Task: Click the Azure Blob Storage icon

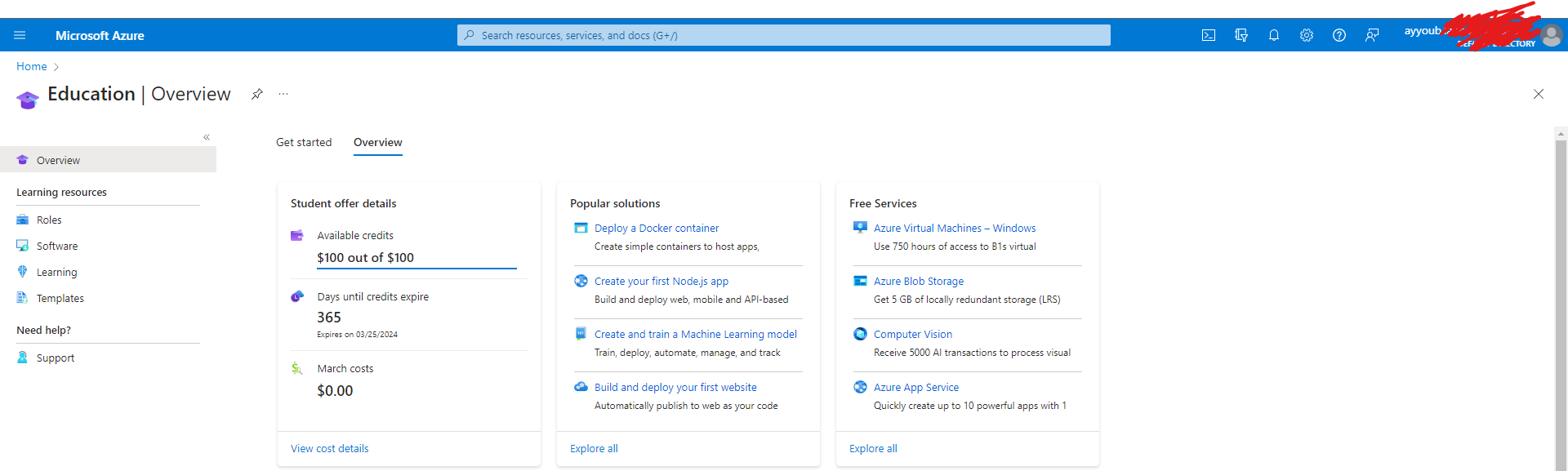Action: pos(860,281)
